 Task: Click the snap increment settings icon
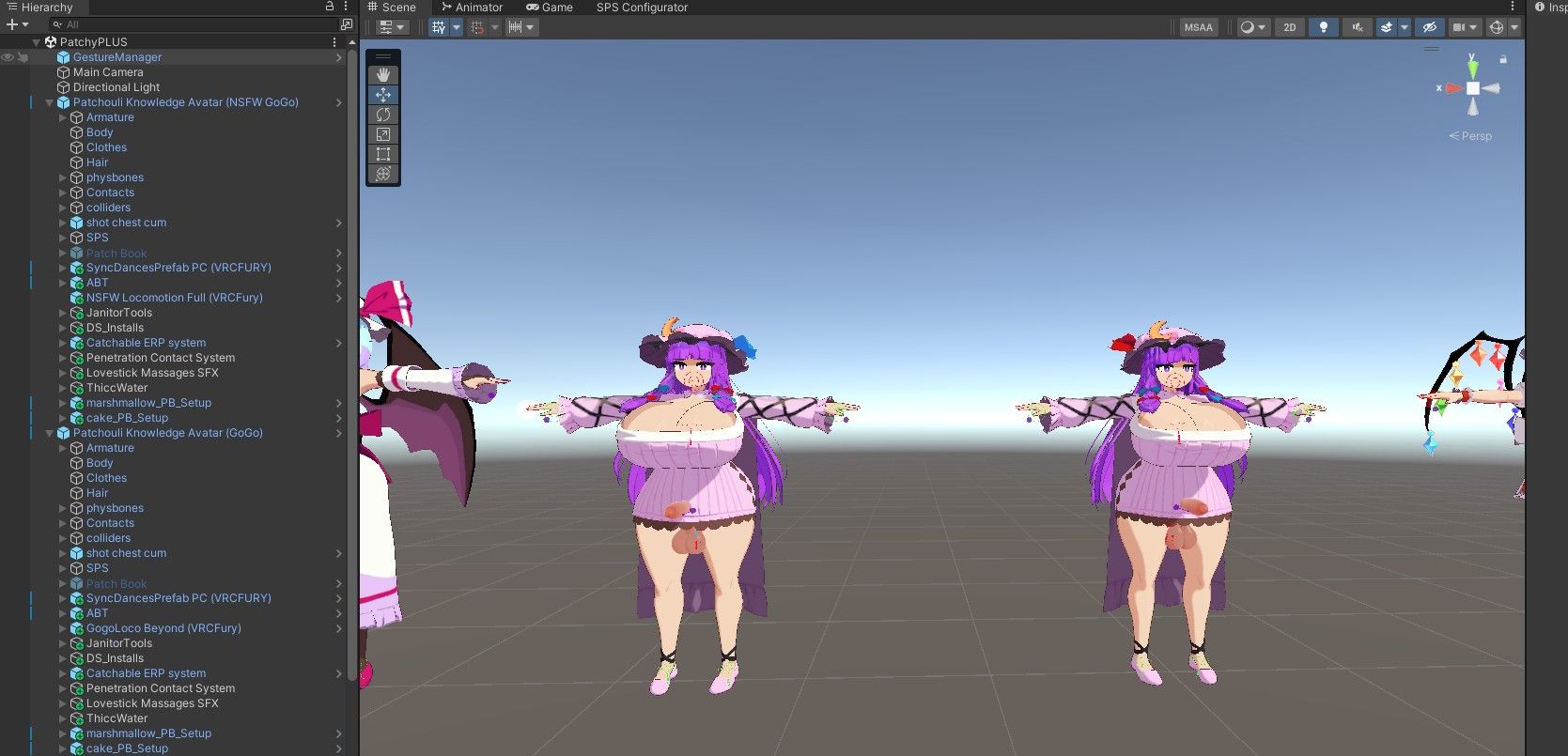516,27
